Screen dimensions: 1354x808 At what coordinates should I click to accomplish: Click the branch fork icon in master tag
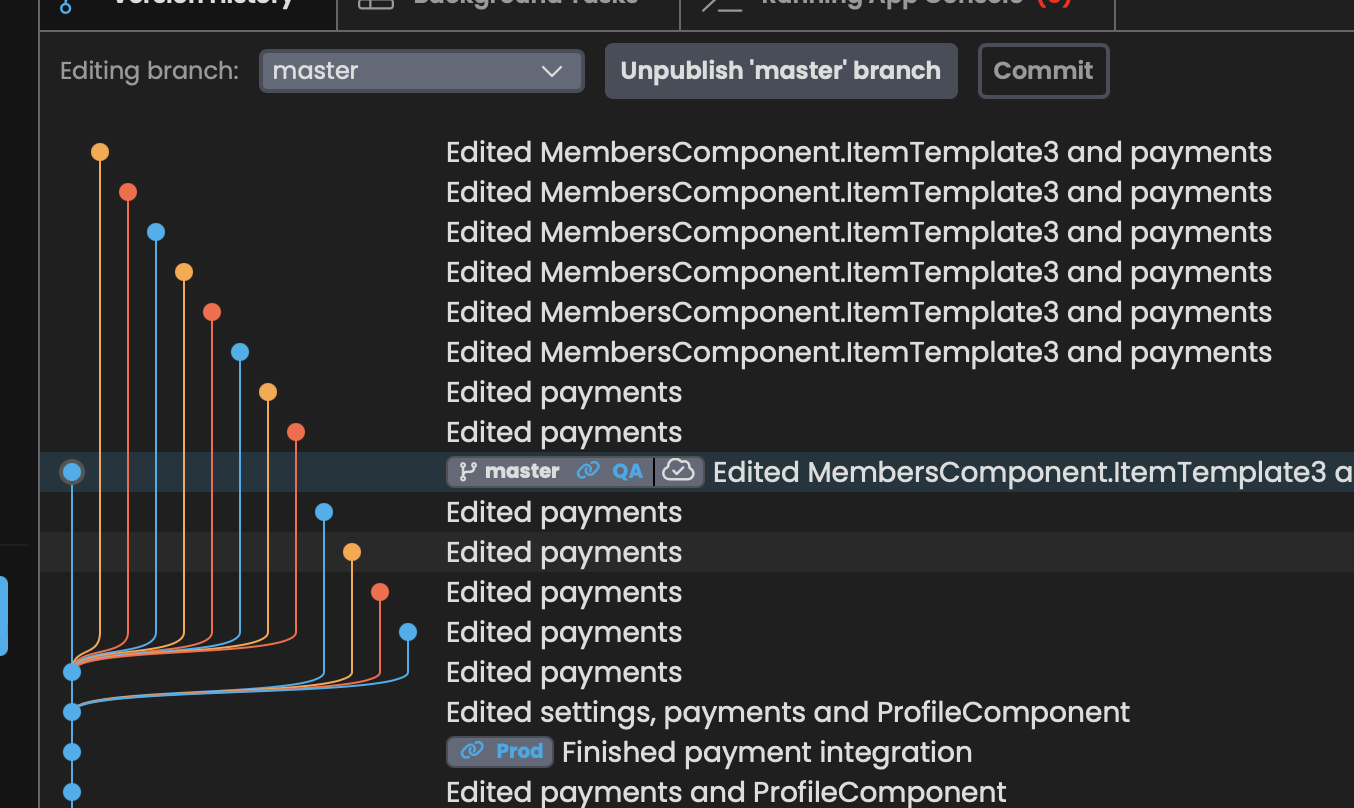click(467, 472)
